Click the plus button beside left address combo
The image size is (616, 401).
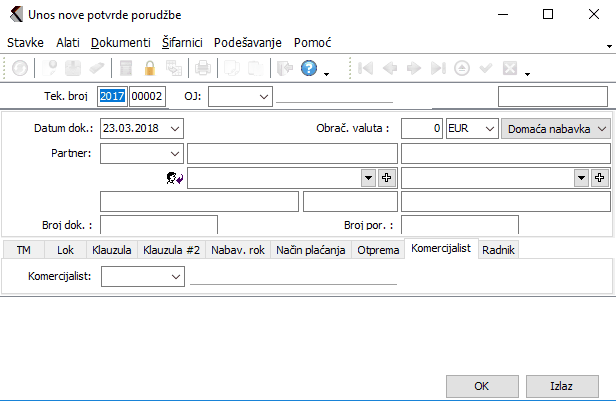tap(386, 177)
